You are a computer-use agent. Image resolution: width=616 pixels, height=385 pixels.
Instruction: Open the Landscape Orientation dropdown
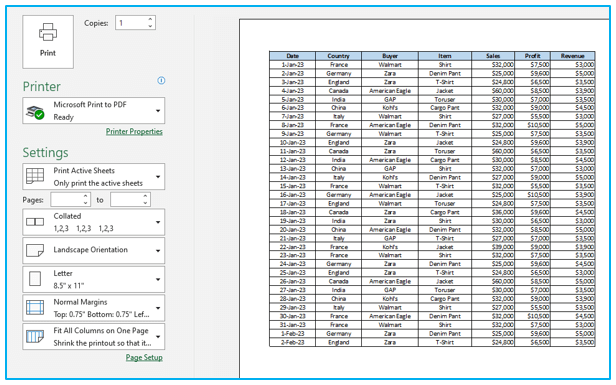point(94,250)
